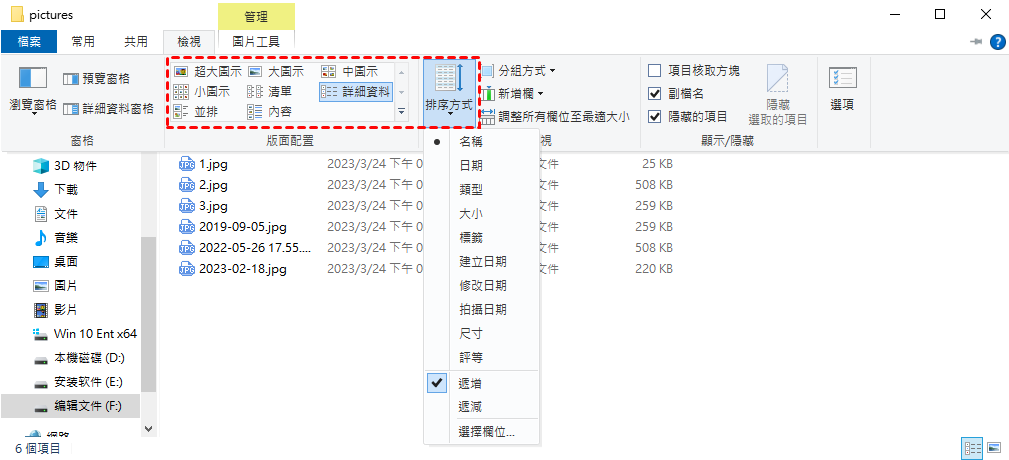This screenshot has height=460, width=1009.
Task: Open the 常用 ribbon tab
Action: [83, 42]
